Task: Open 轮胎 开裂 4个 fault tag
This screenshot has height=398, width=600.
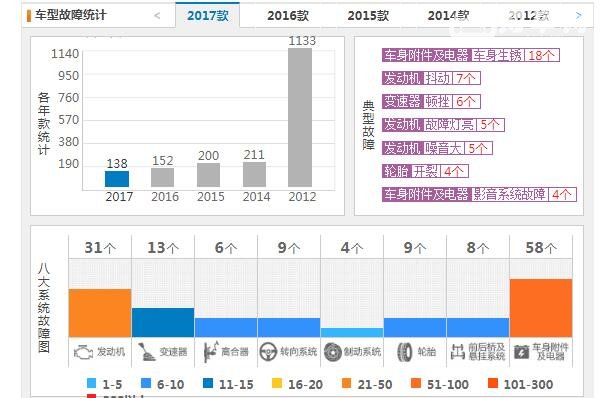Action: click(x=425, y=171)
